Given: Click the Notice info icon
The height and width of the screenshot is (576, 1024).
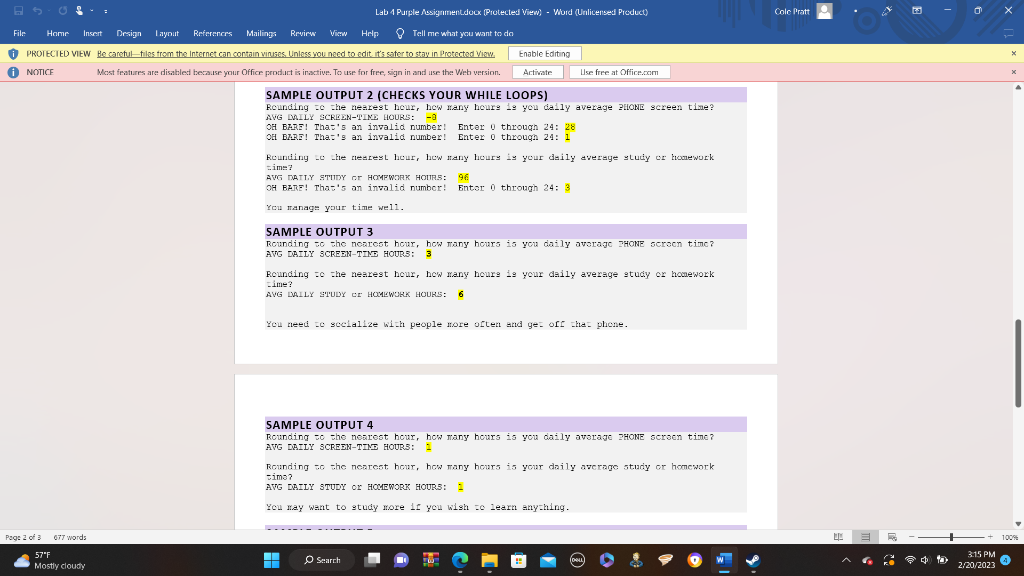Looking at the screenshot, I should coord(13,72).
